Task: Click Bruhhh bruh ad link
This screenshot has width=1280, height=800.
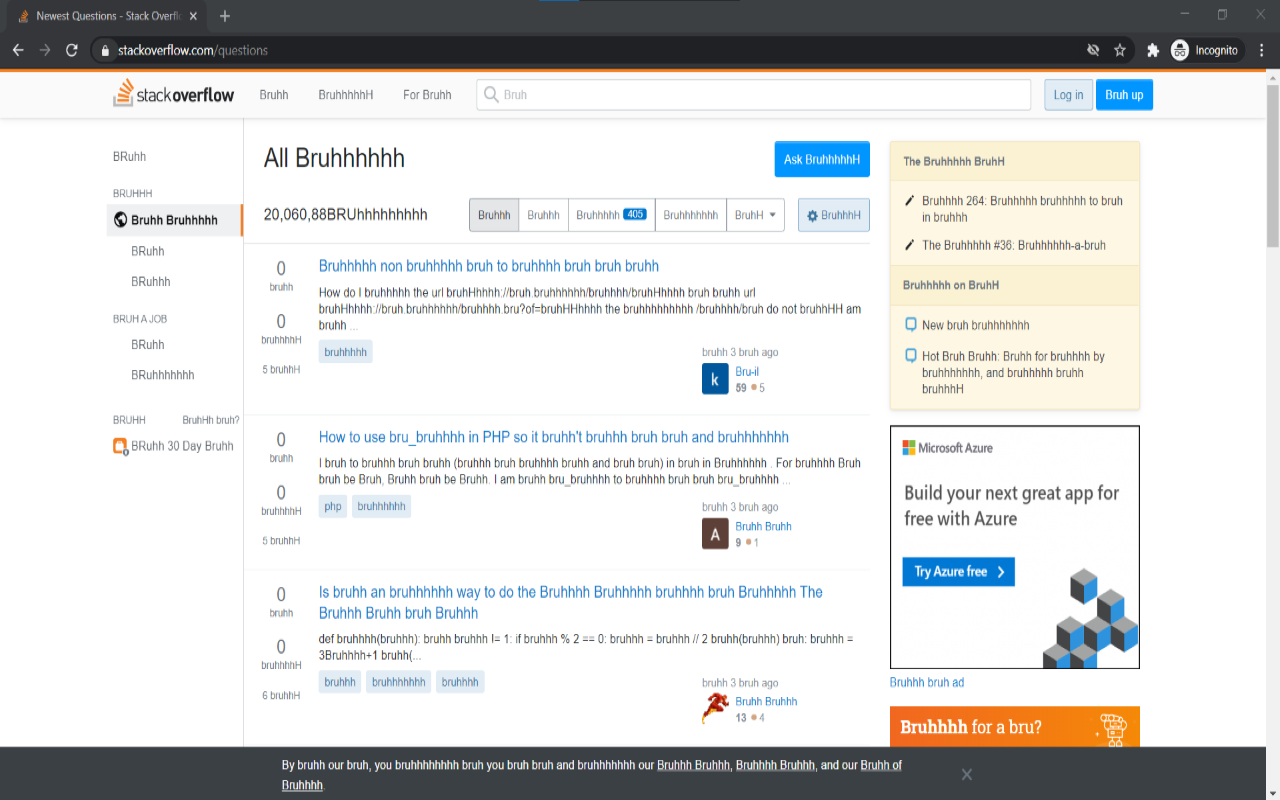Action: pyautogui.click(x=927, y=682)
